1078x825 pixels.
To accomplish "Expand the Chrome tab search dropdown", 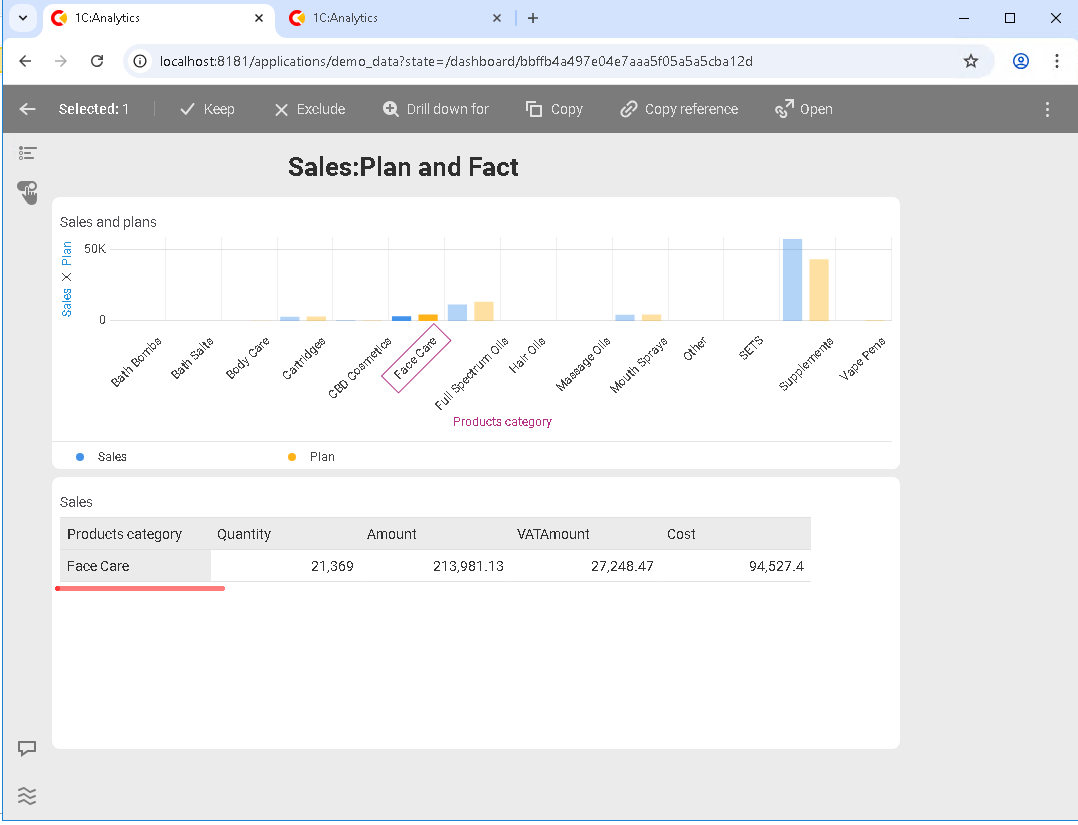I will coord(22,18).
